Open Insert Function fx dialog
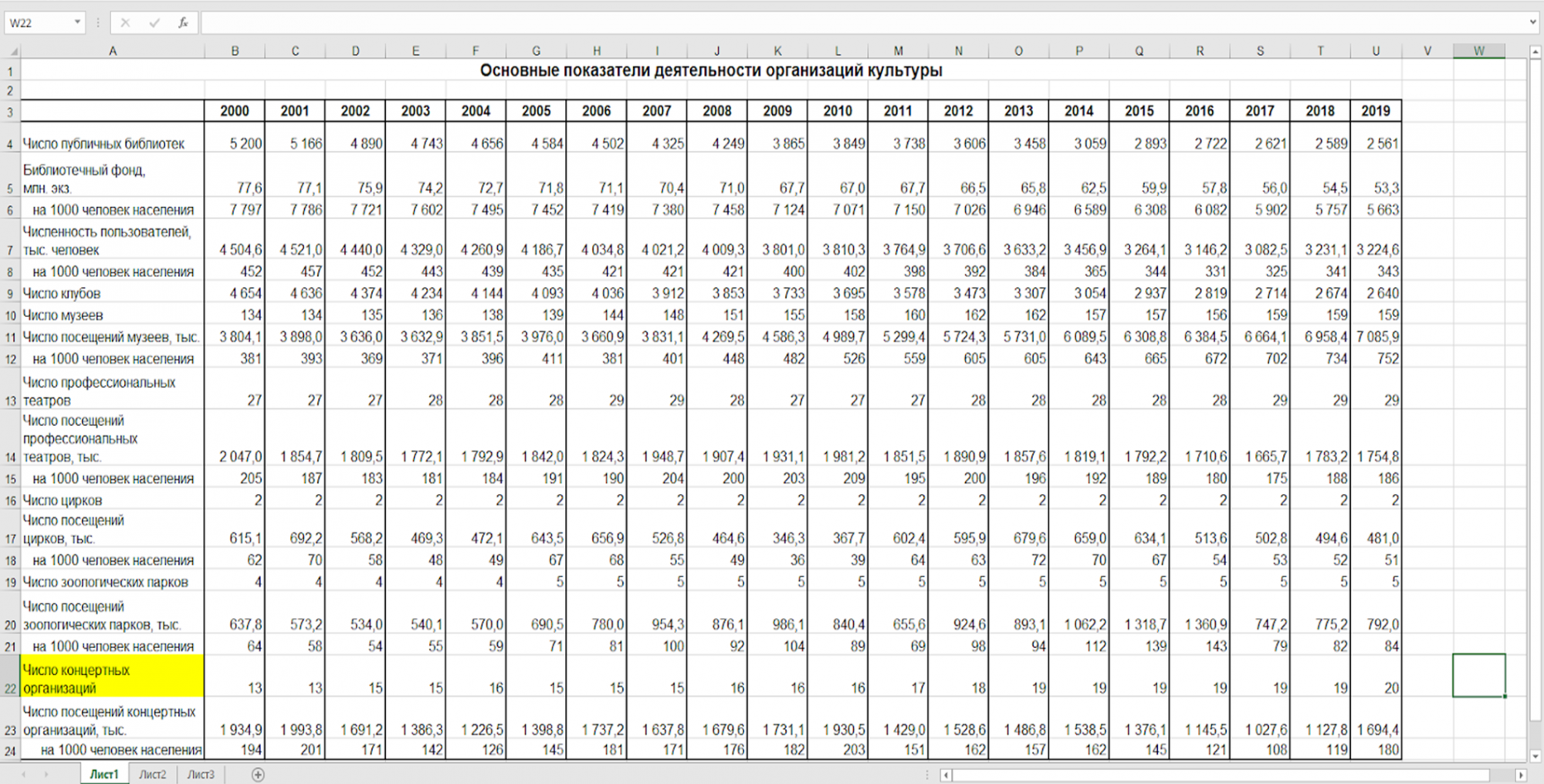The height and width of the screenshot is (784, 1544). (x=183, y=23)
